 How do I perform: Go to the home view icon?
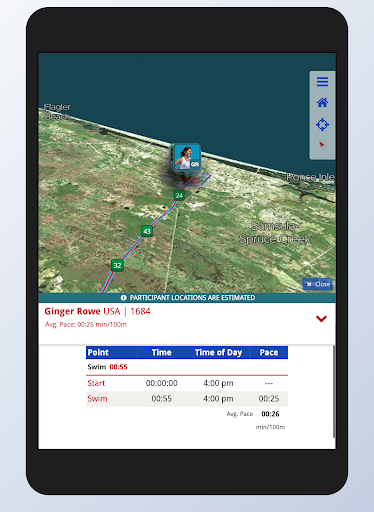pyautogui.click(x=322, y=103)
